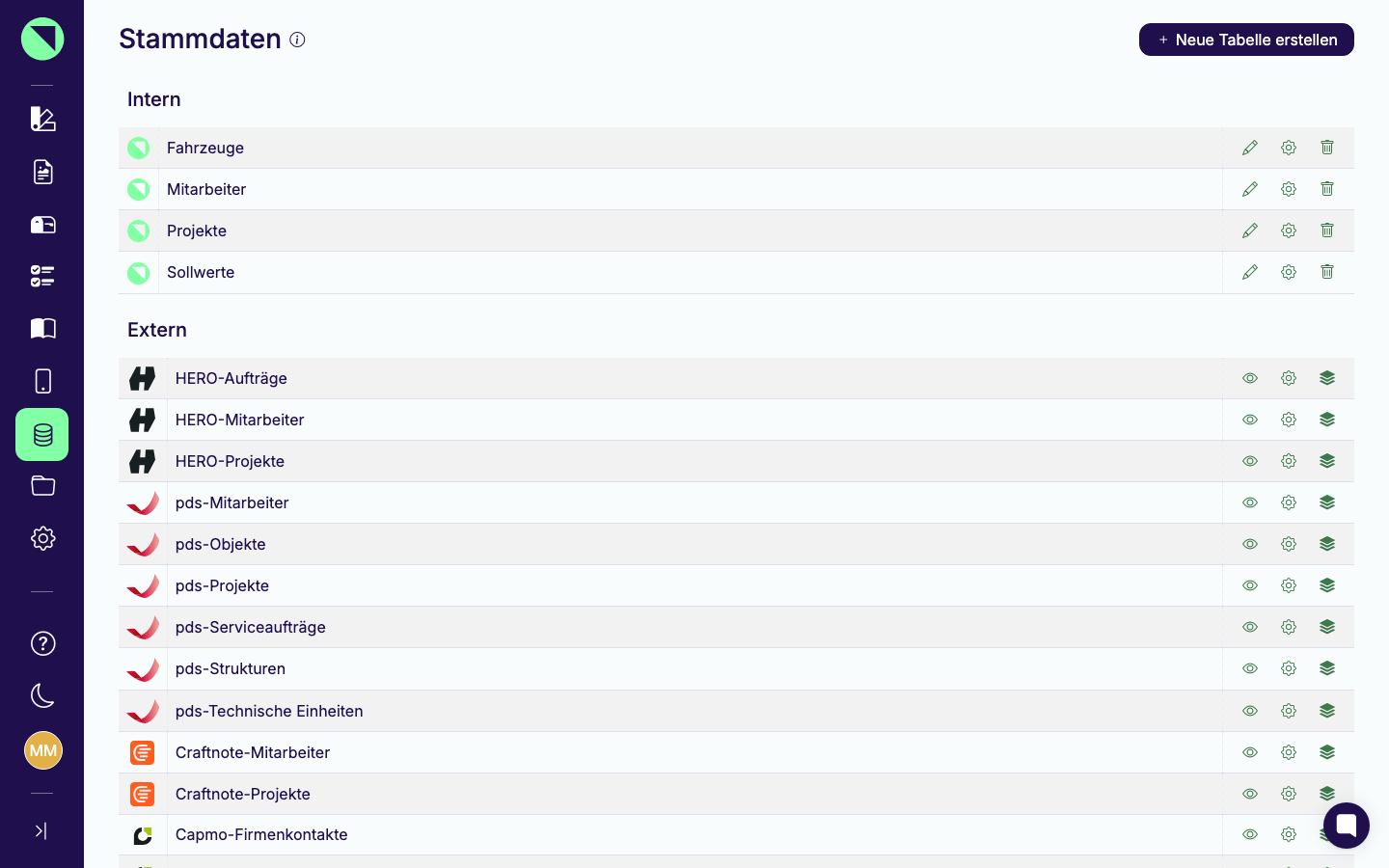Open gear settings for Sollwerte table
The image size is (1389, 868).
[1289, 272]
